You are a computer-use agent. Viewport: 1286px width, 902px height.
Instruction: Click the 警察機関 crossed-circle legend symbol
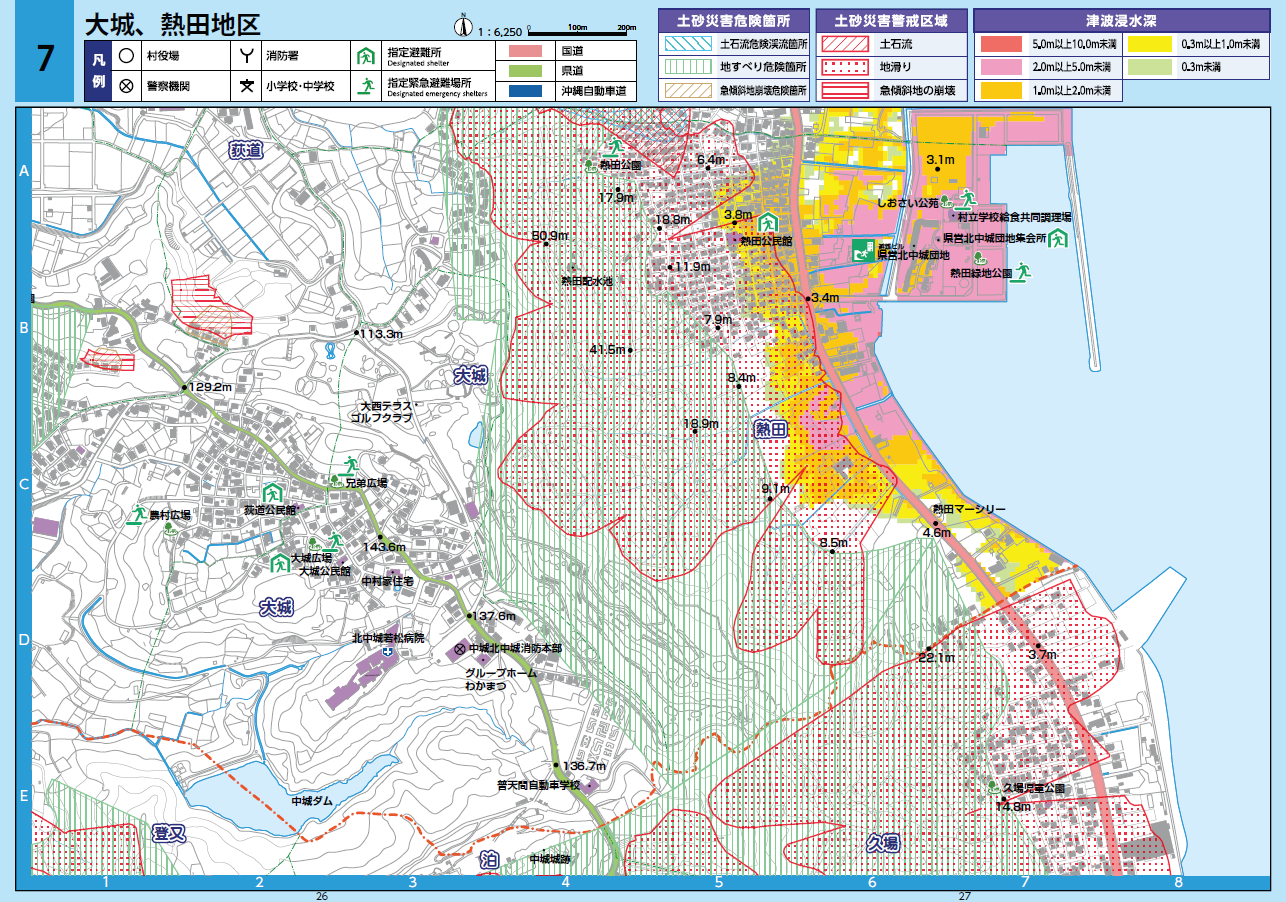pyautogui.click(x=127, y=85)
